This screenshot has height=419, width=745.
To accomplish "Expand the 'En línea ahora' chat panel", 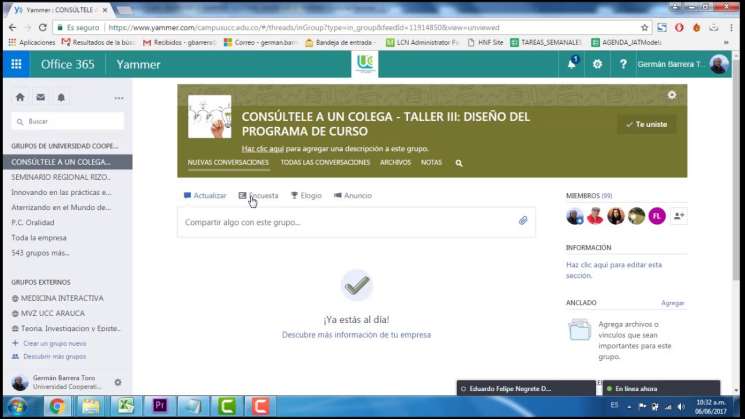I will tap(661, 389).
